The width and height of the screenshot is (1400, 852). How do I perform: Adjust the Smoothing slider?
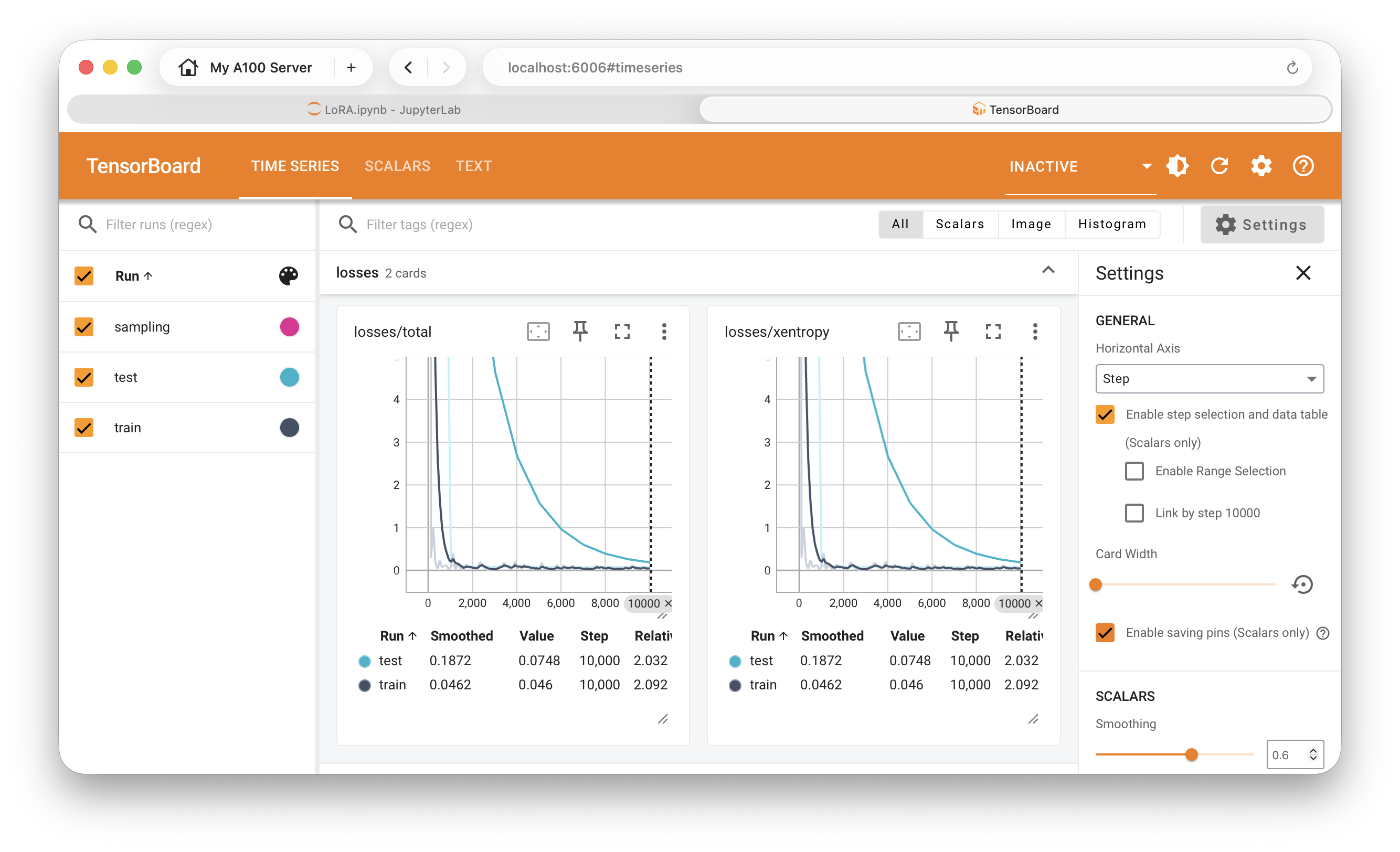coord(1192,754)
